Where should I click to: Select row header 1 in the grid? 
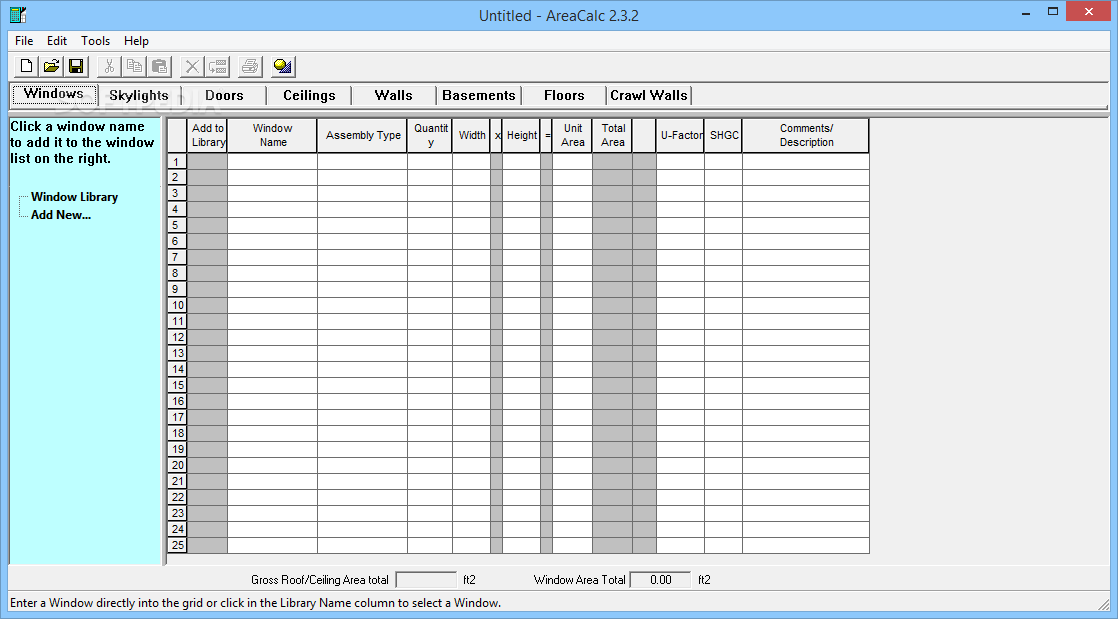click(x=177, y=162)
